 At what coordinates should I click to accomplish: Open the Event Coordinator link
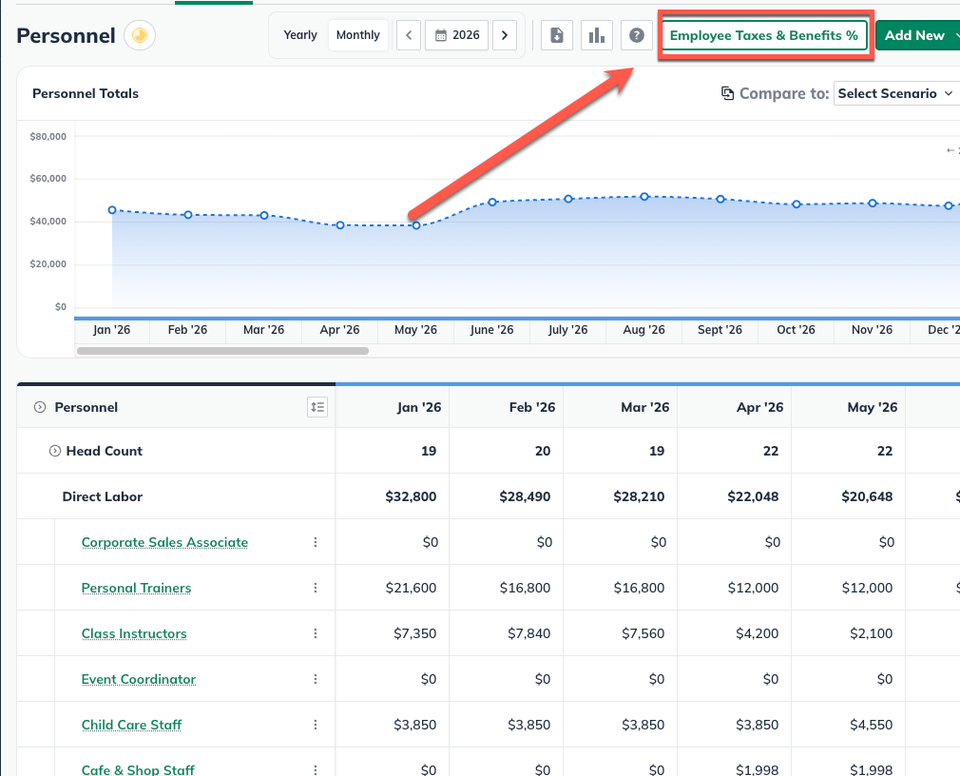[x=138, y=679]
